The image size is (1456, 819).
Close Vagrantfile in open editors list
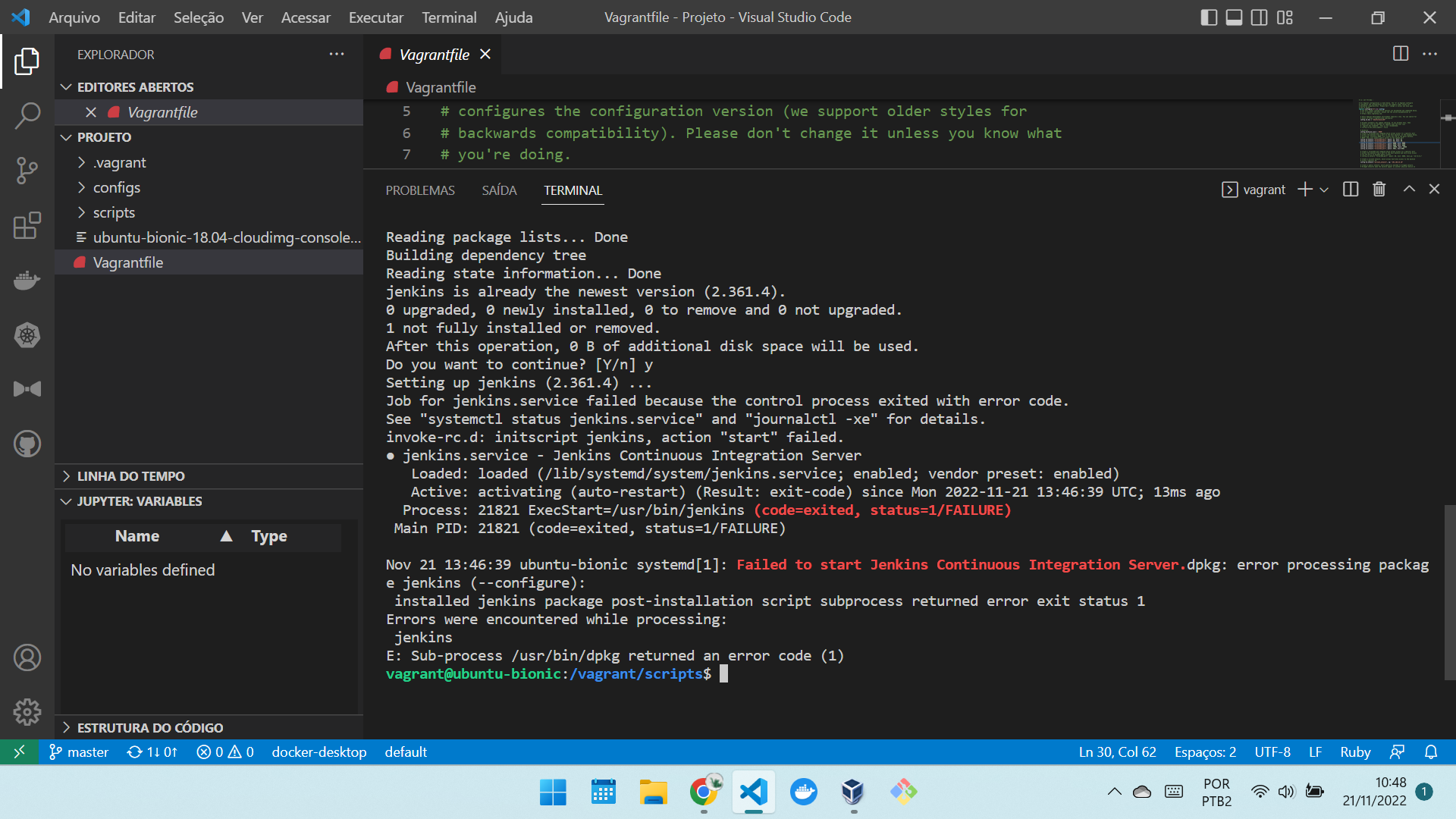coord(91,112)
